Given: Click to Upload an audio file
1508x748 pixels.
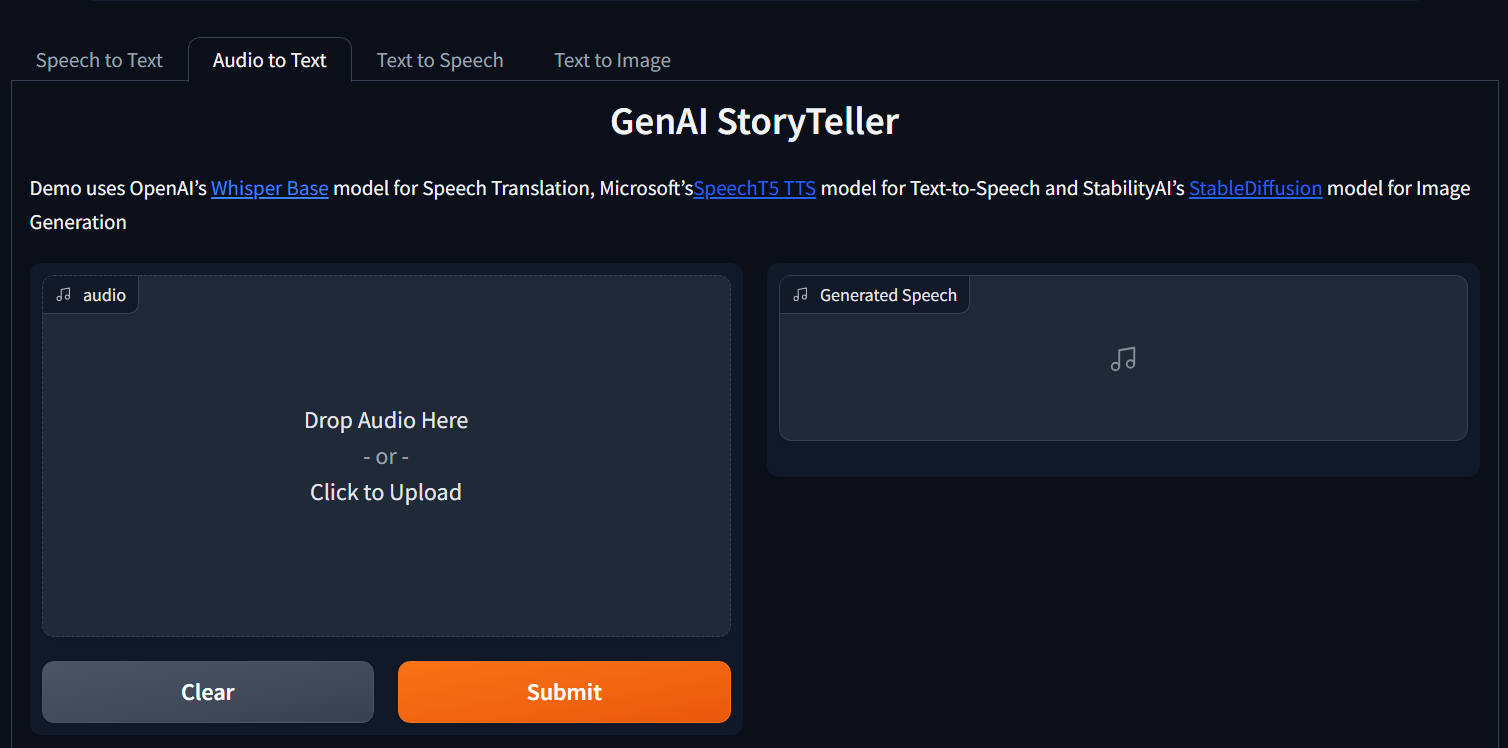Looking at the screenshot, I should pyautogui.click(x=386, y=492).
